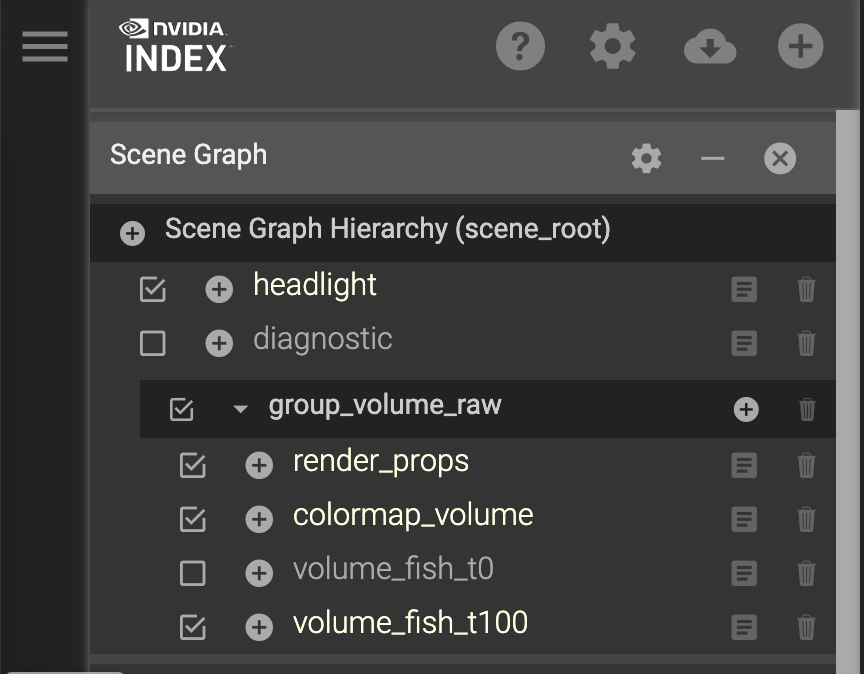Click the NVIDIA INDEX logo
Viewport: 864px width, 674px height.
pyautogui.click(x=177, y=46)
